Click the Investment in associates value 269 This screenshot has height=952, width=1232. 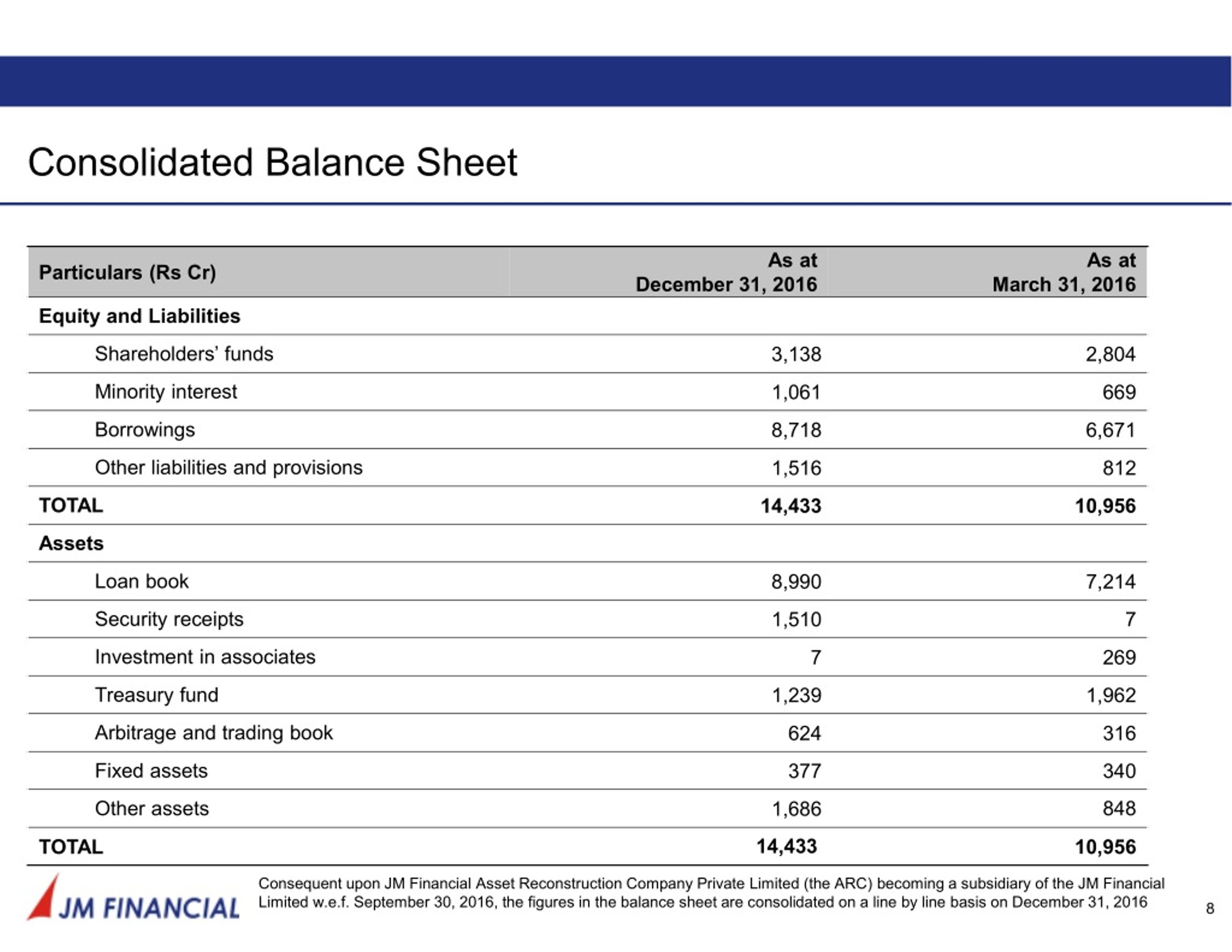[1119, 657]
